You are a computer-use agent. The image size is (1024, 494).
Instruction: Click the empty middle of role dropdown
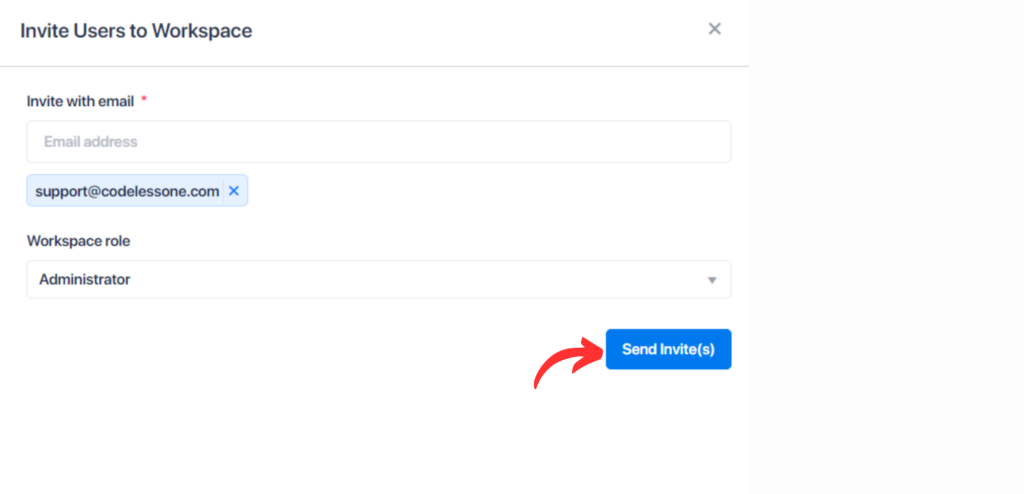[418, 280]
